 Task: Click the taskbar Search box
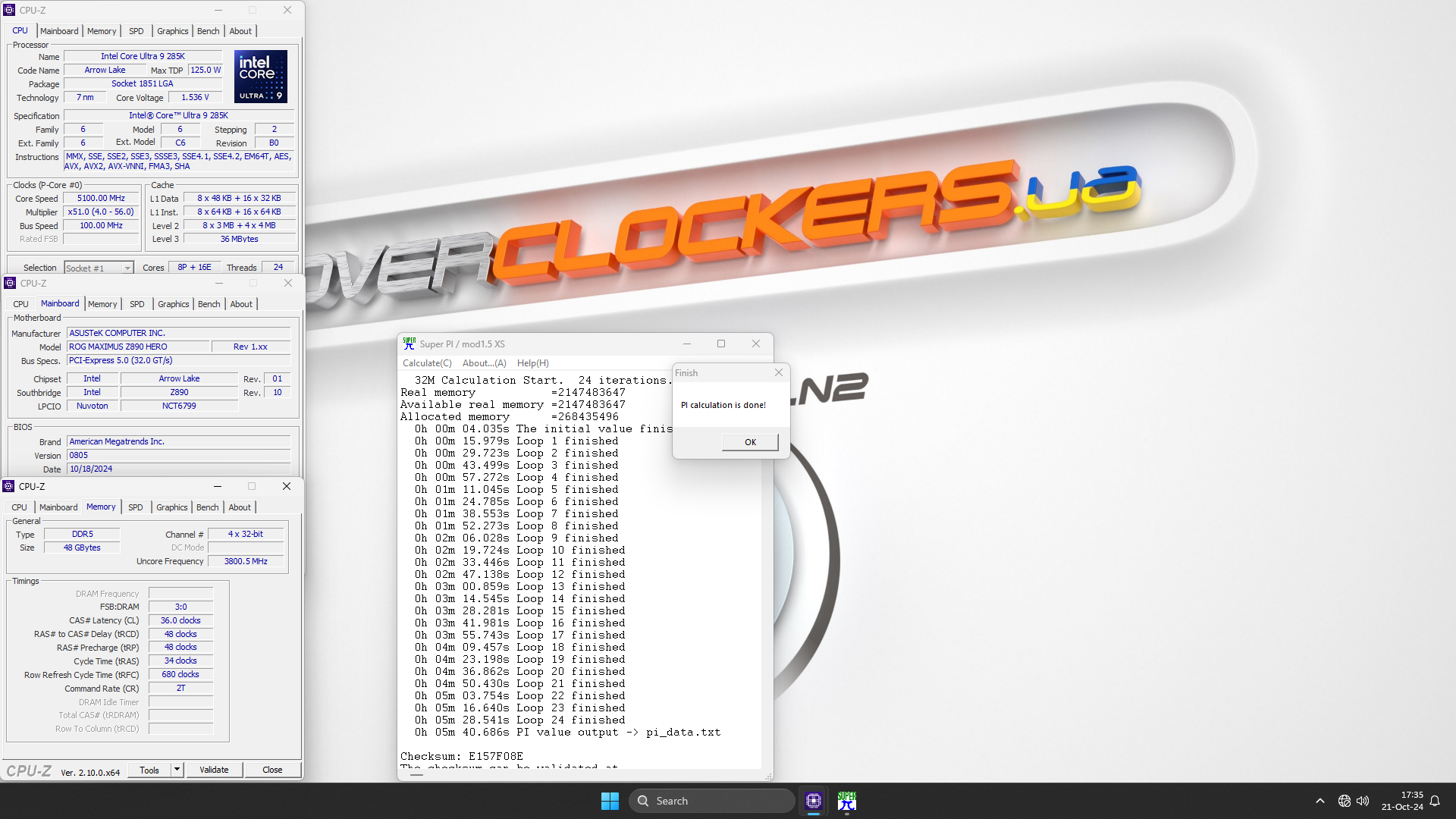point(711,801)
